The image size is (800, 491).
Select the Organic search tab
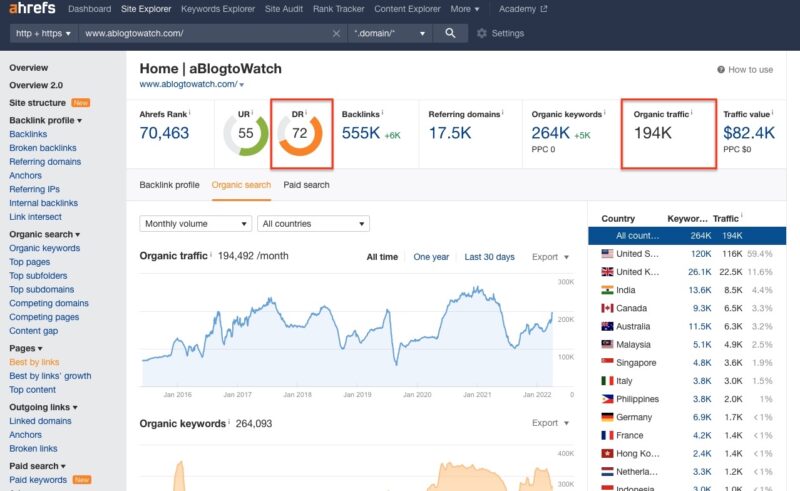tap(241, 185)
